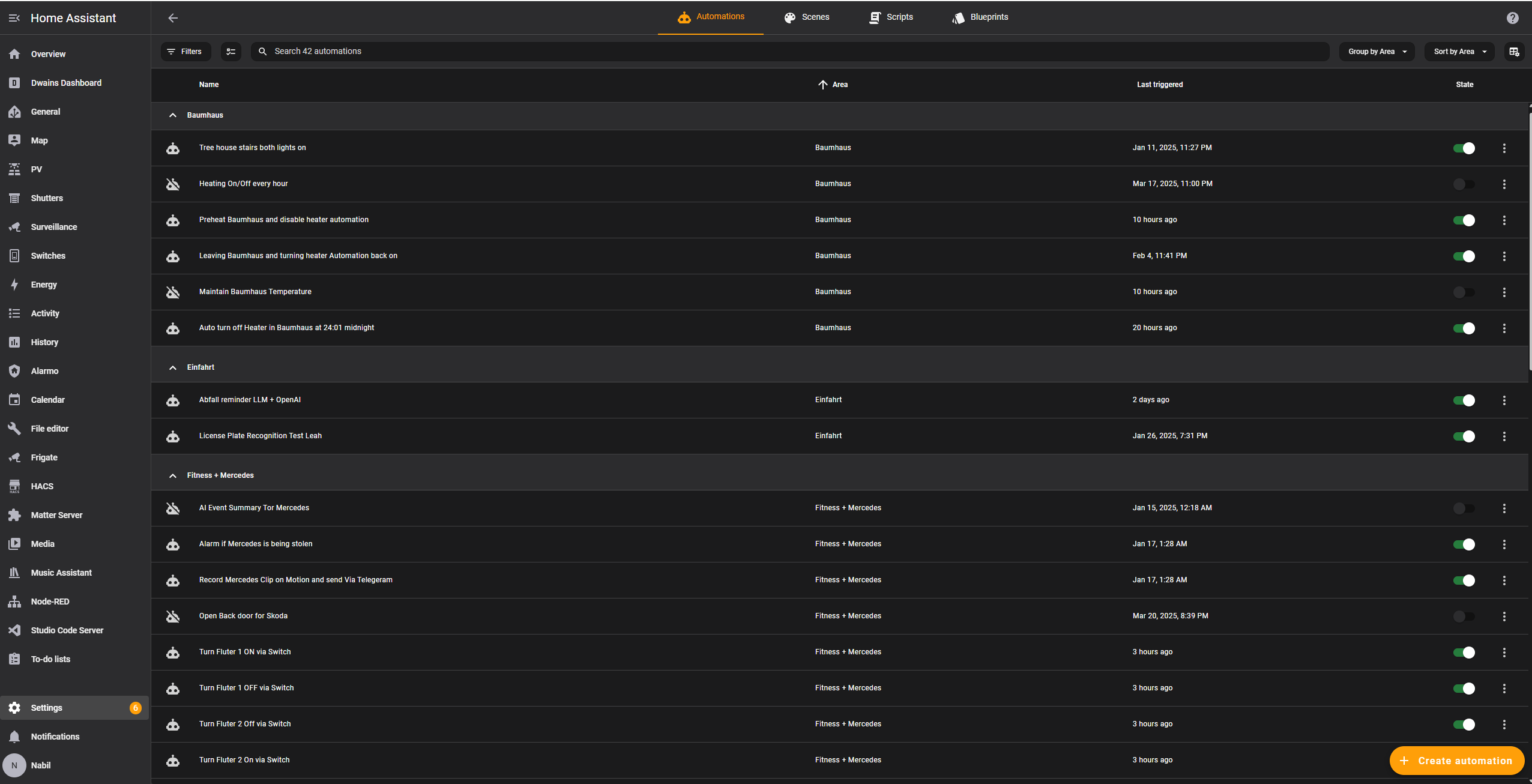1532x784 pixels.
Task: Switch to the Blueprints tab
Action: (980, 17)
